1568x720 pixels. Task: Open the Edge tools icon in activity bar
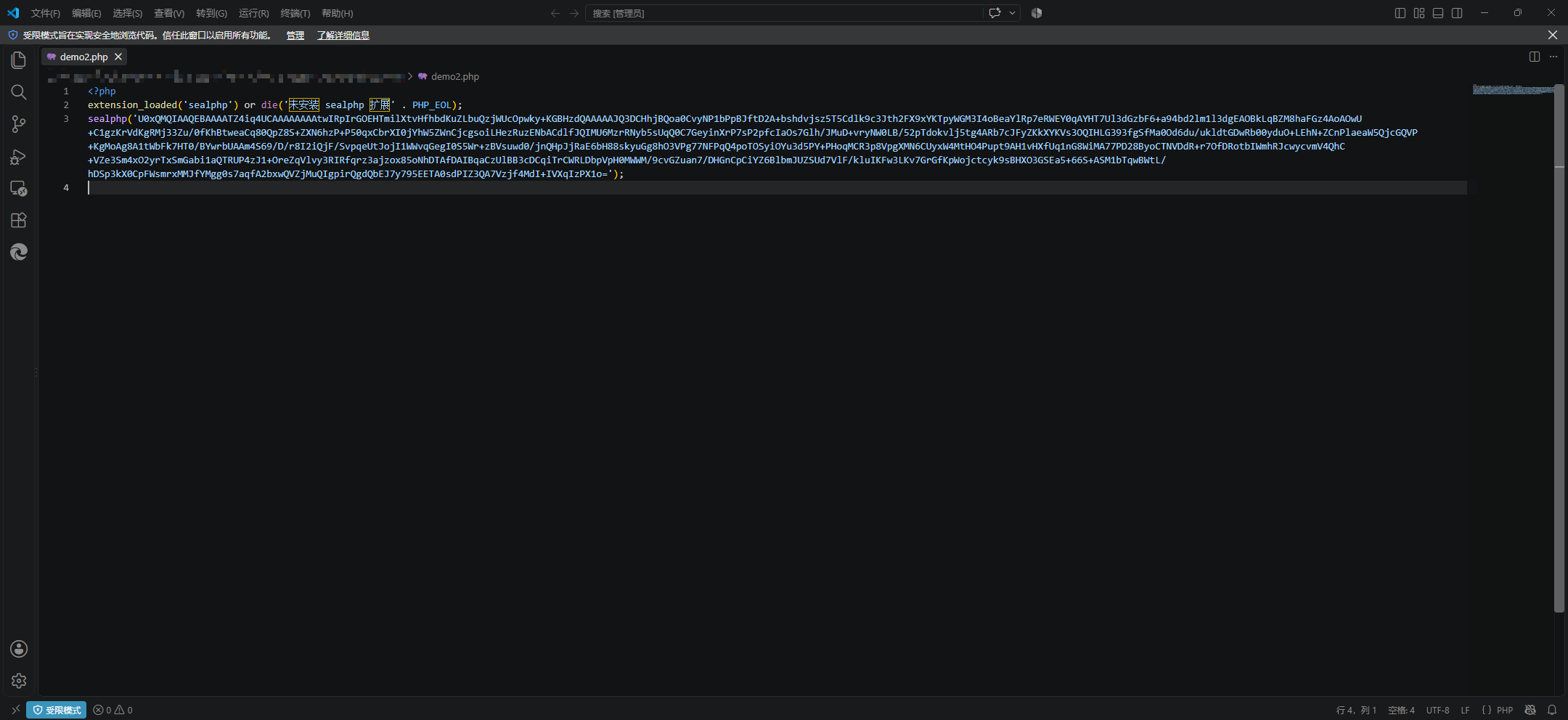coord(19,252)
